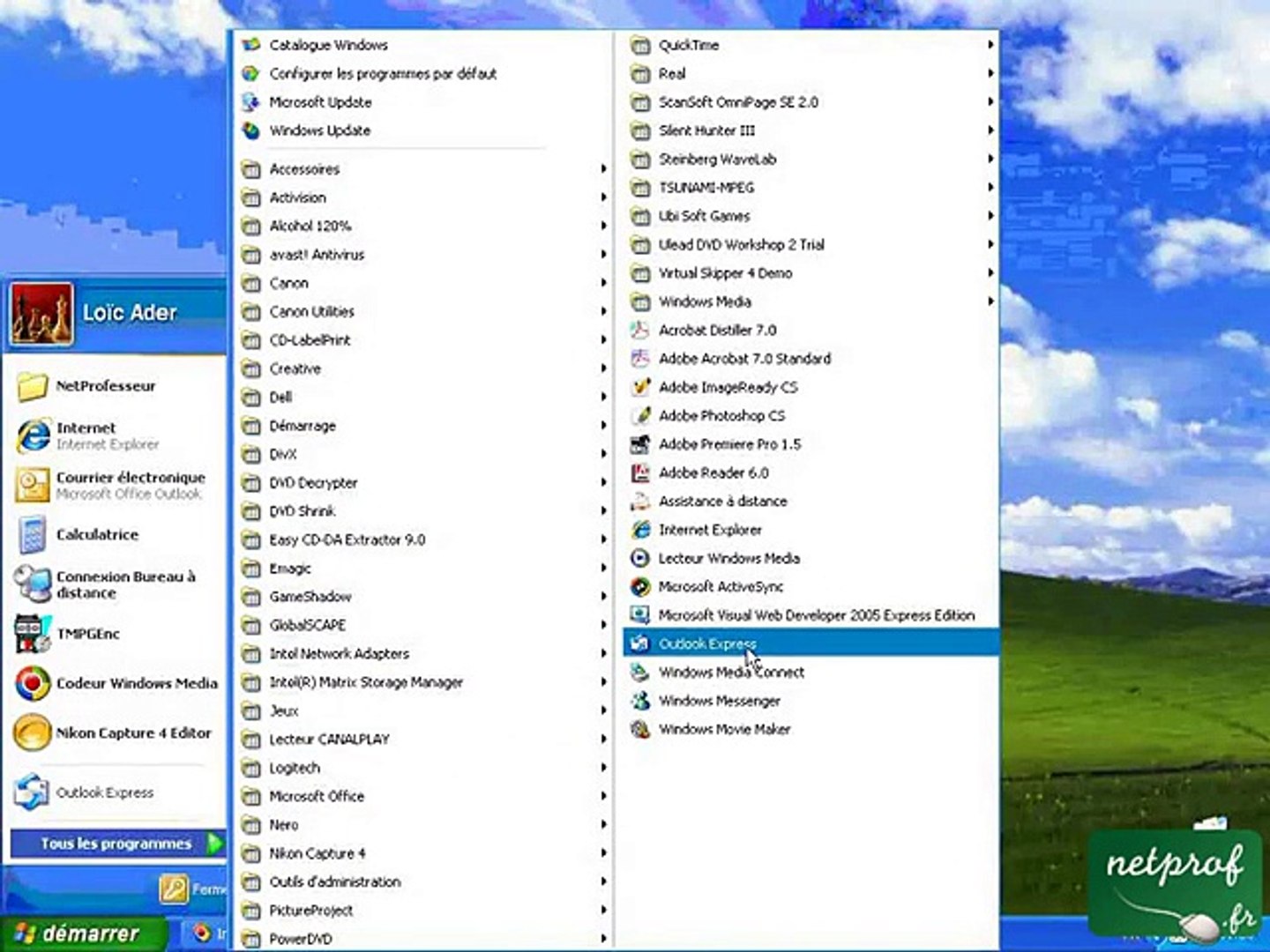Select Configurer les programmes par défaut
1270x952 pixels.
coord(424,74)
